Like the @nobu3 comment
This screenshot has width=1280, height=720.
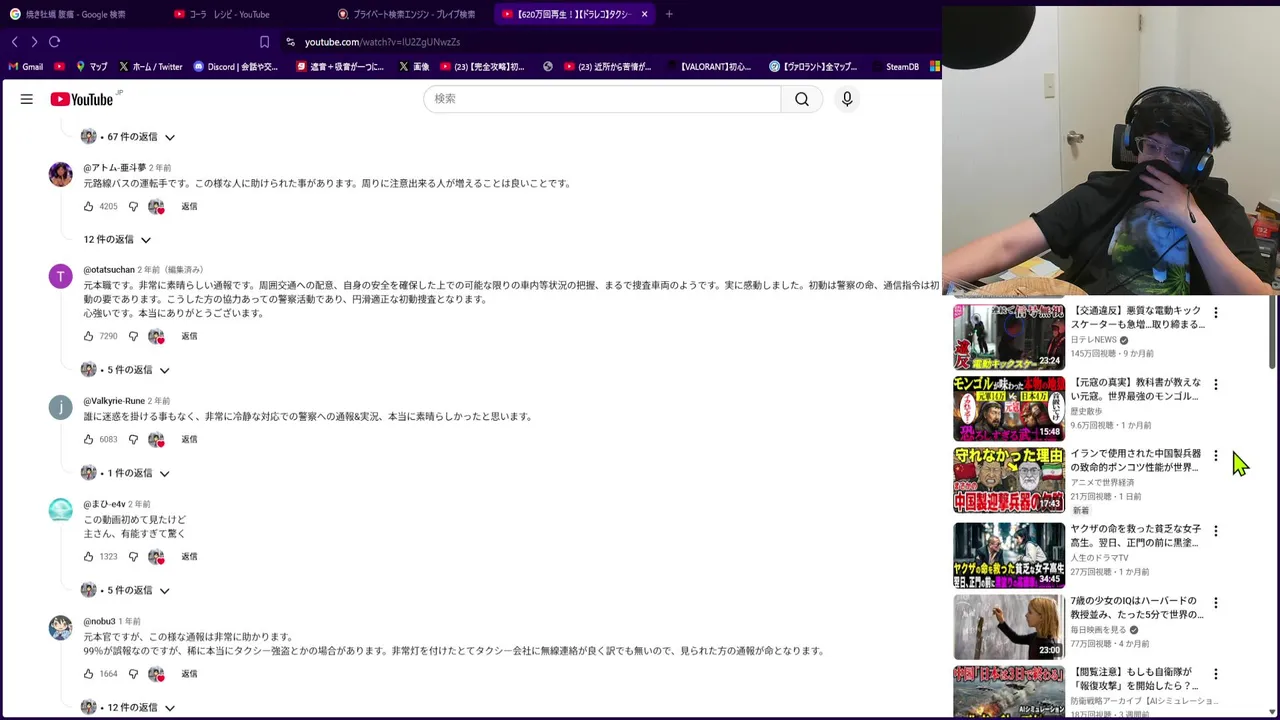(88, 674)
